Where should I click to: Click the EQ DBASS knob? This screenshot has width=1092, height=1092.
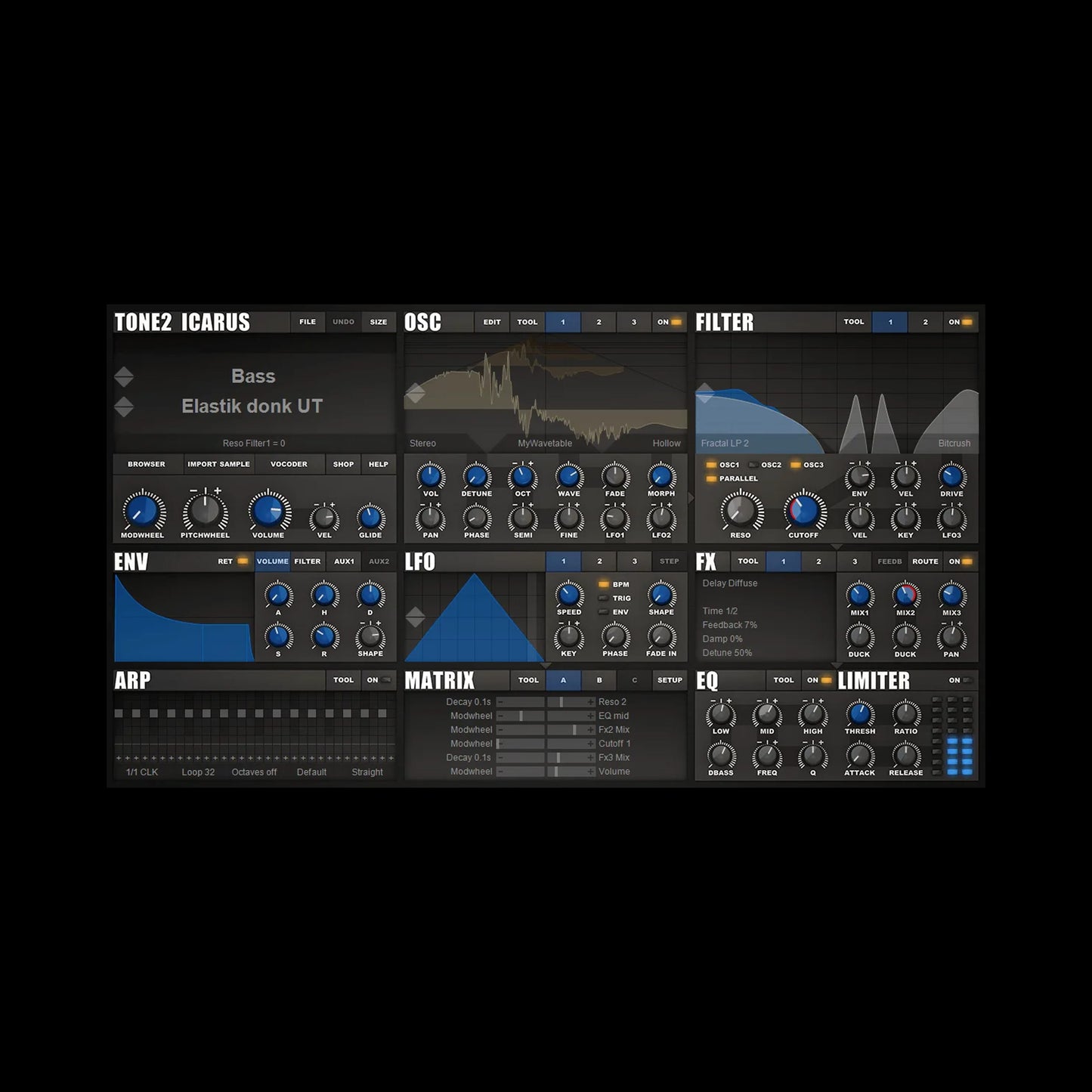[721, 755]
